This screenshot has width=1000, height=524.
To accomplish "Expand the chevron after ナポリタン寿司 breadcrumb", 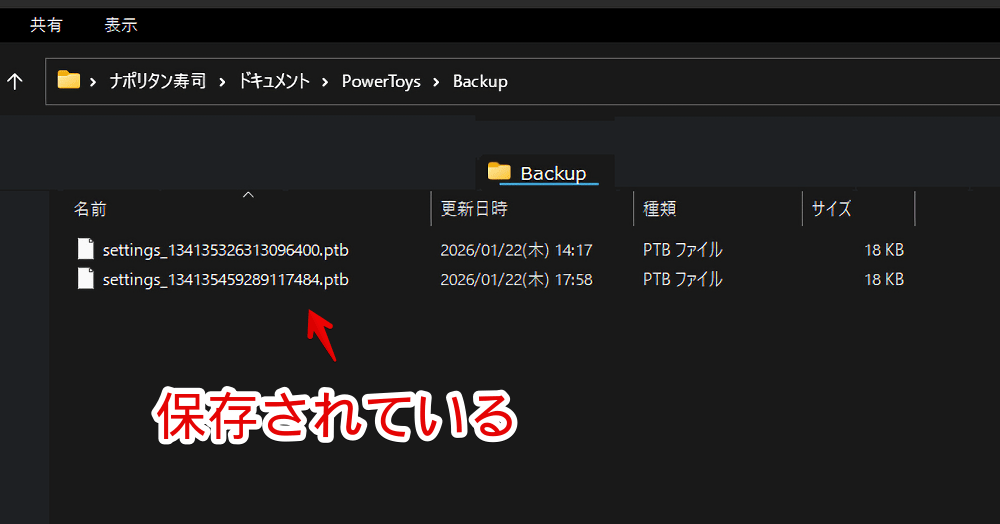I will (x=222, y=82).
